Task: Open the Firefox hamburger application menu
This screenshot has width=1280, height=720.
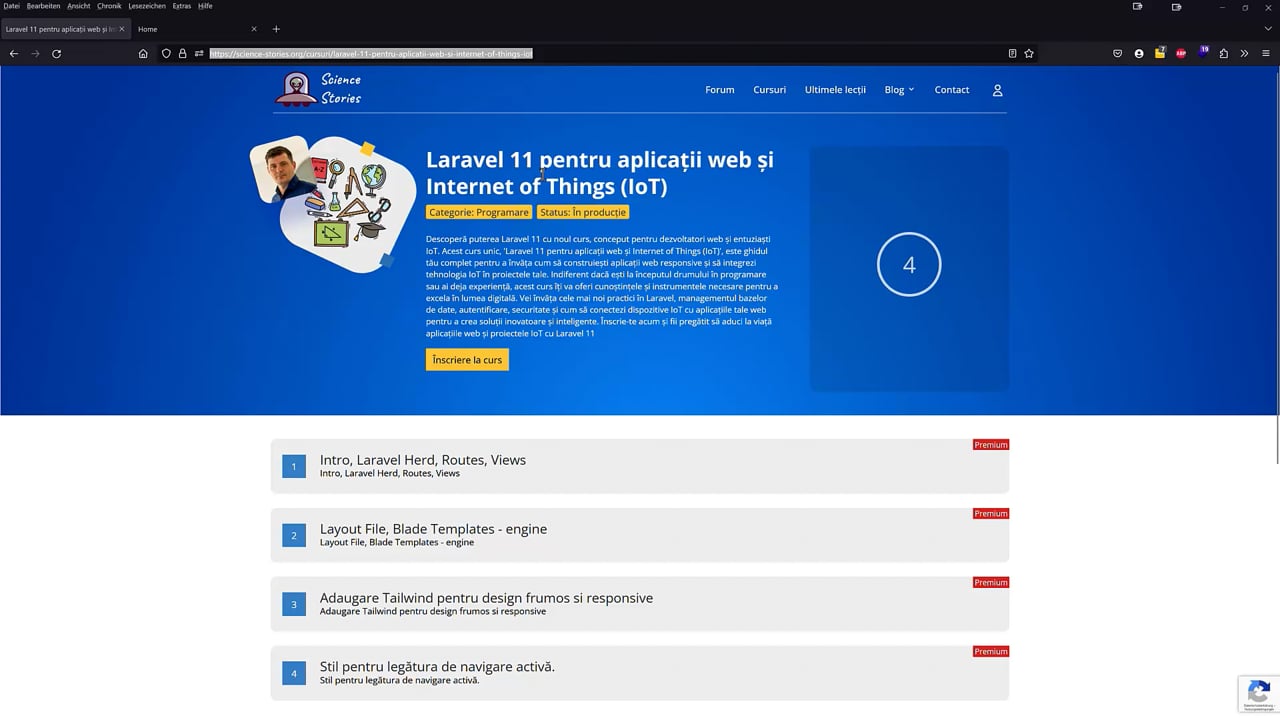Action: pos(1266,54)
